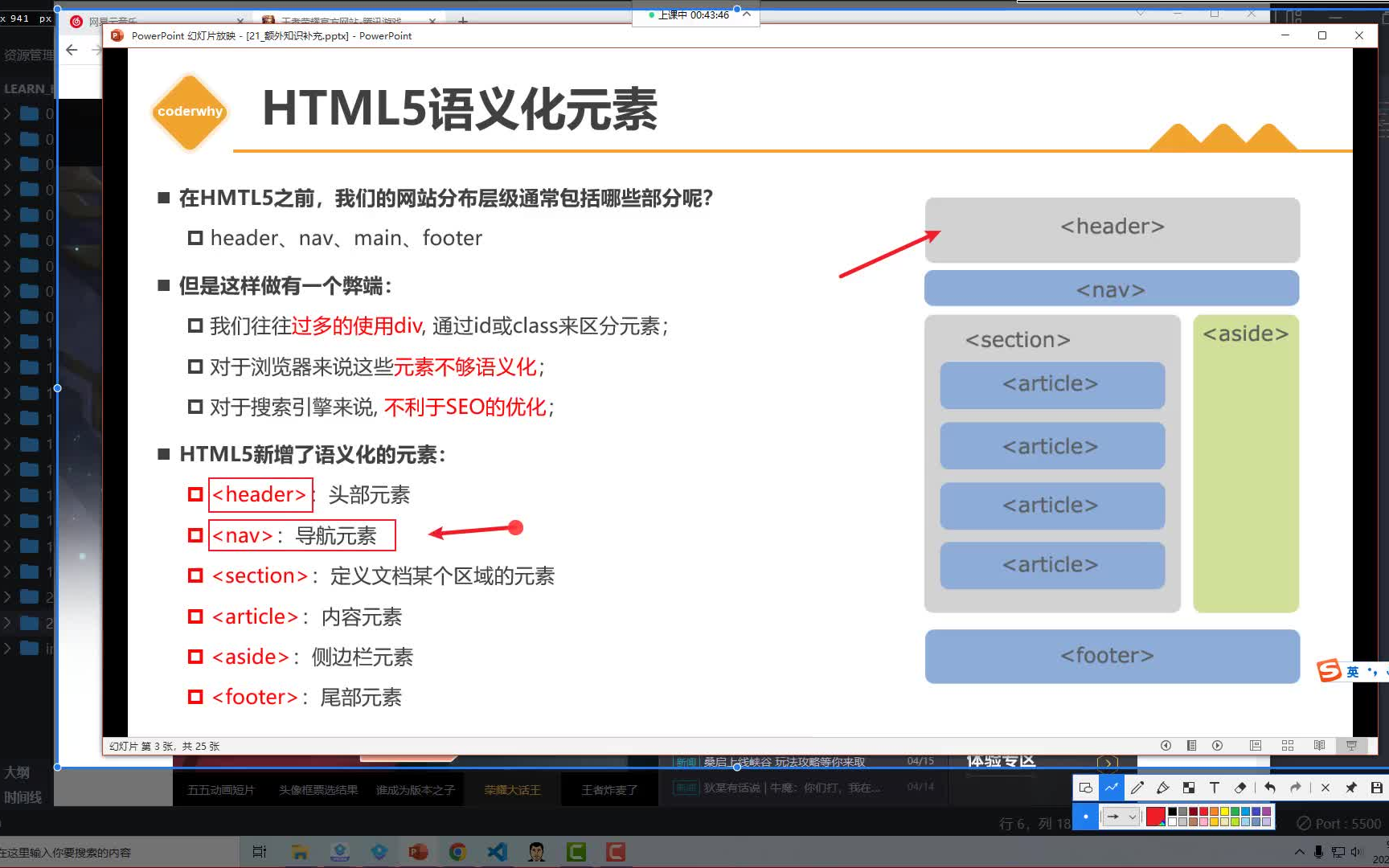Choose the green color swatch

[1235, 812]
